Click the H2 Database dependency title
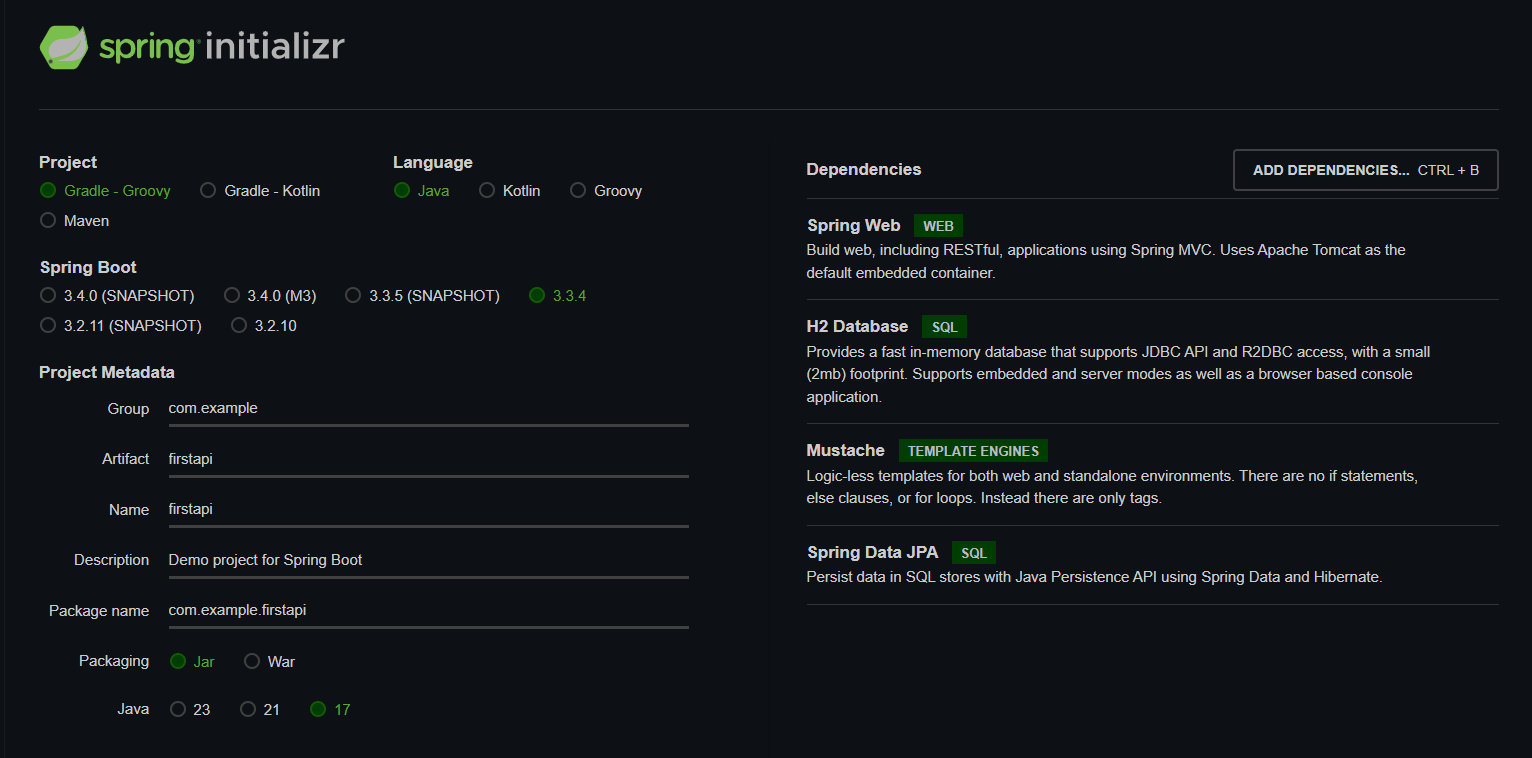Image resolution: width=1532 pixels, height=758 pixels. point(857,326)
